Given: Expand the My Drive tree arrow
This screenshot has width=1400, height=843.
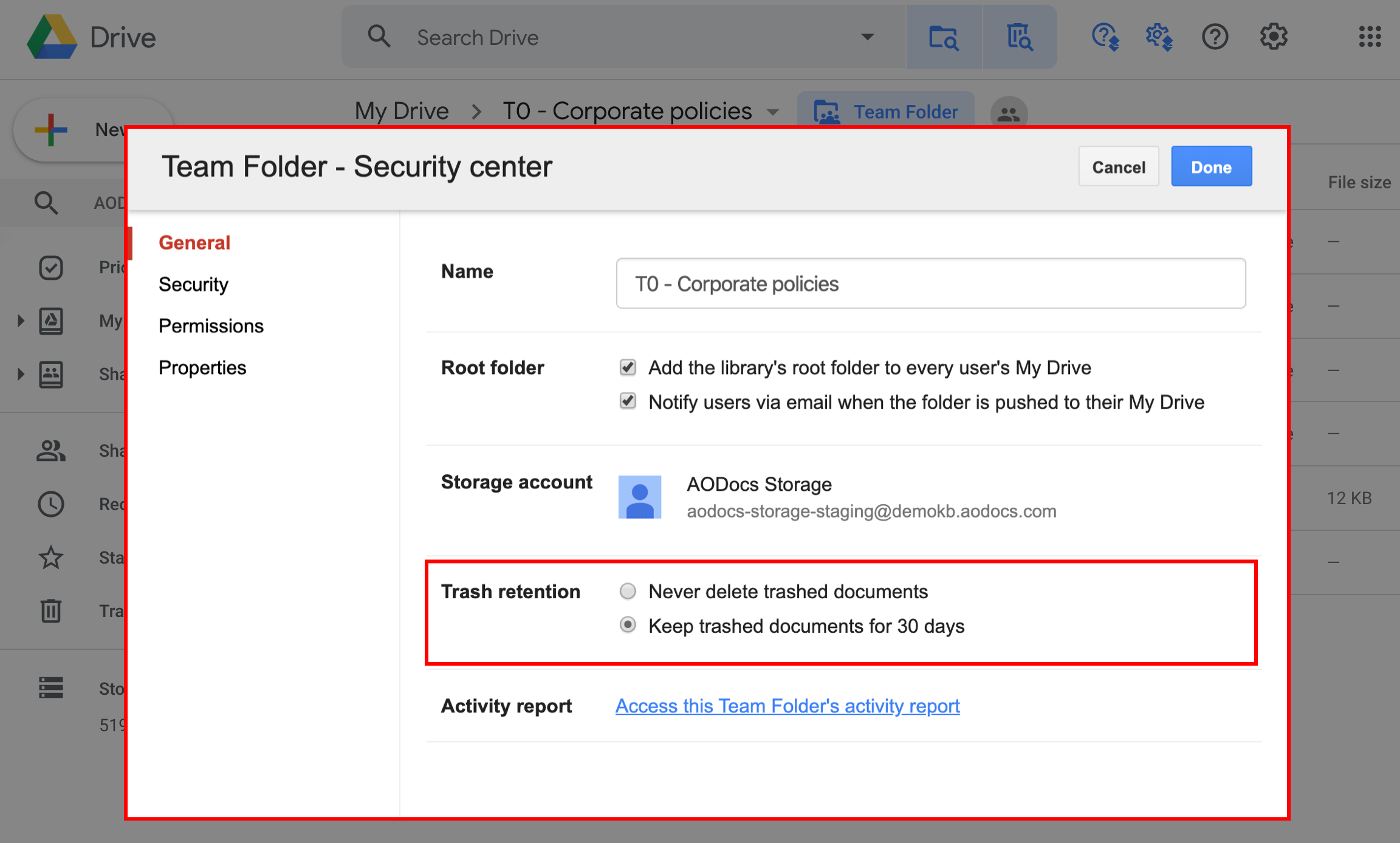Looking at the screenshot, I should [20, 321].
